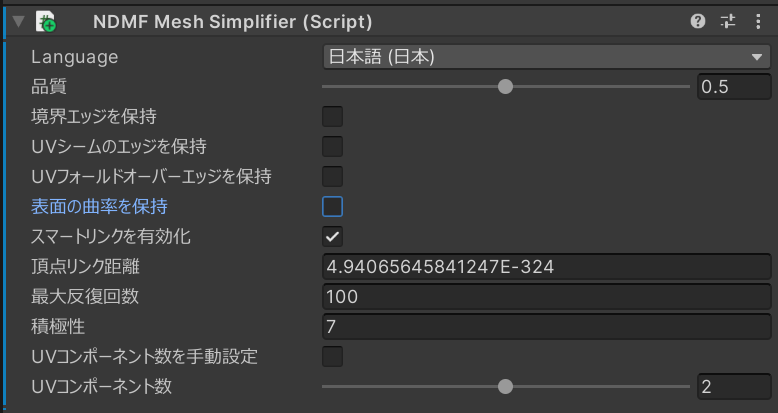
Task: Open the component help reference icon
Action: pyautogui.click(x=698, y=21)
